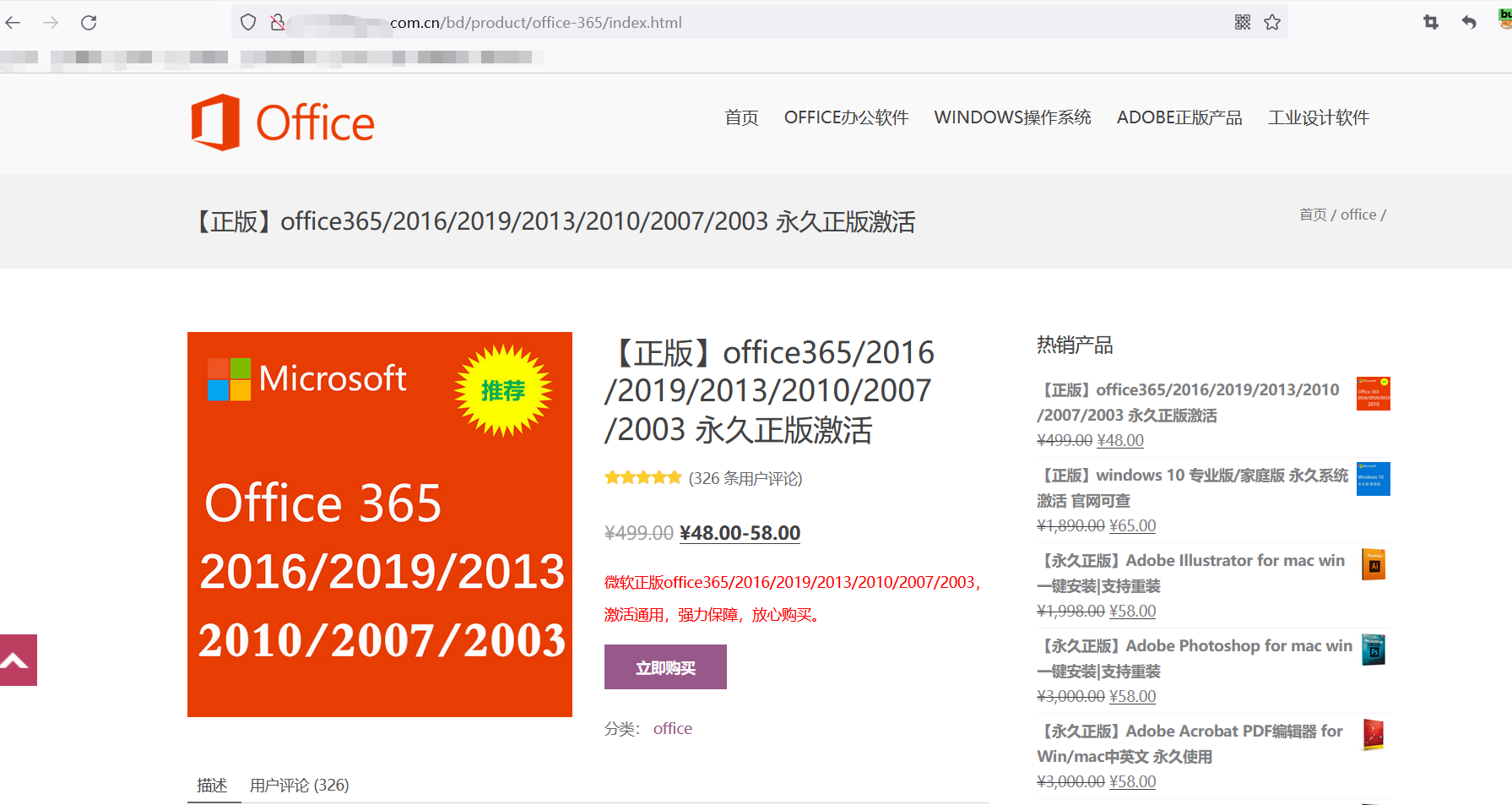This screenshot has height=805, width=1512.
Task: Click the ¥65.00 Windows 10 price
Action: tap(1132, 525)
